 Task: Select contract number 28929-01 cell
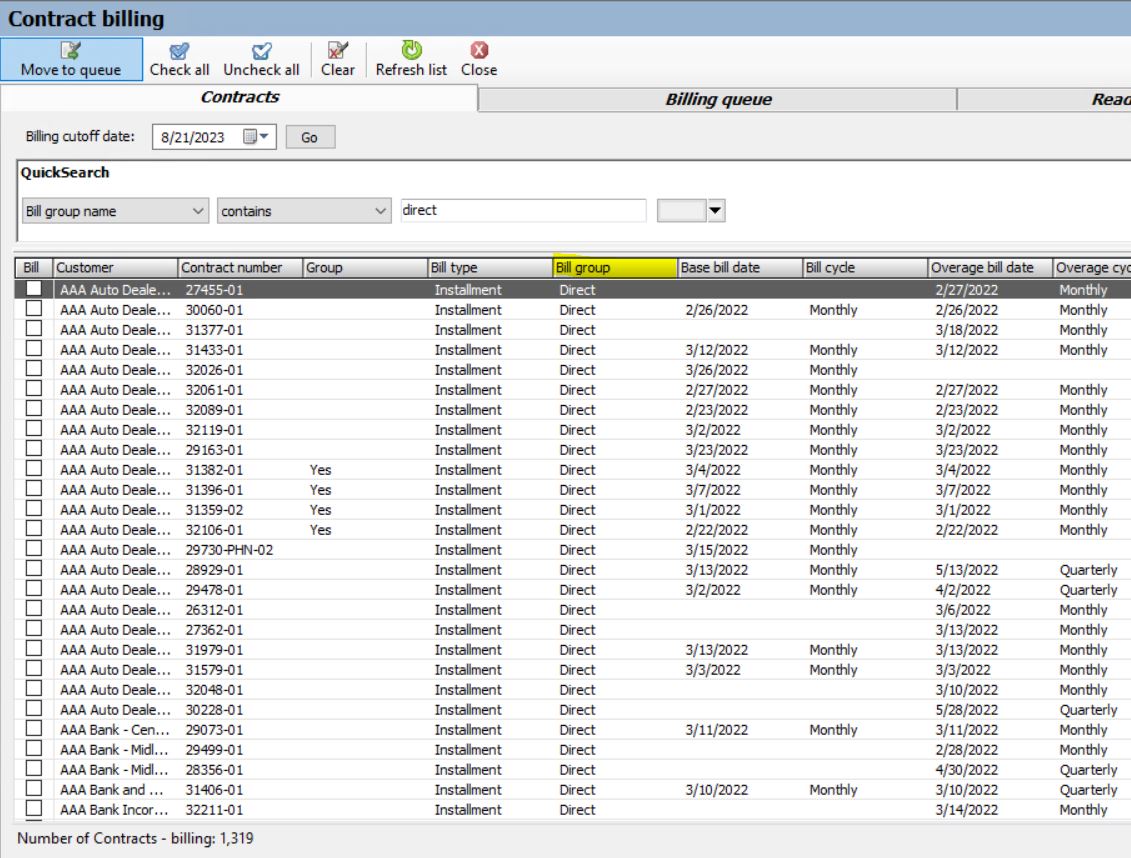pyautogui.click(x=214, y=570)
